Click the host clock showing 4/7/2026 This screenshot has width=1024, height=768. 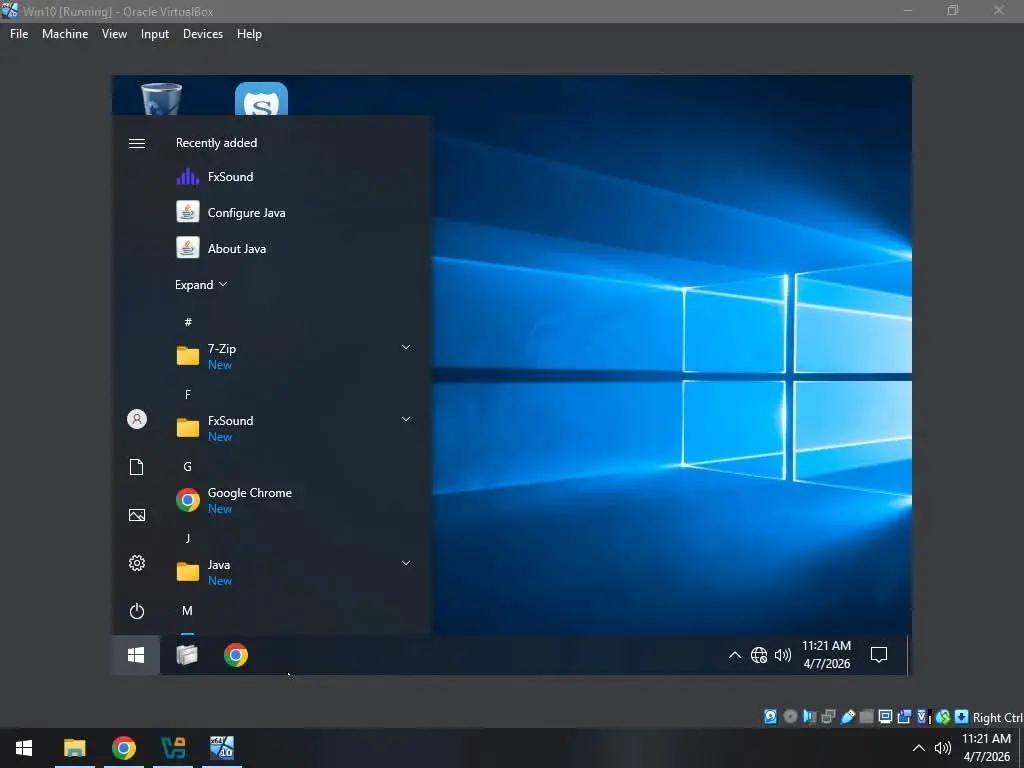(x=986, y=748)
